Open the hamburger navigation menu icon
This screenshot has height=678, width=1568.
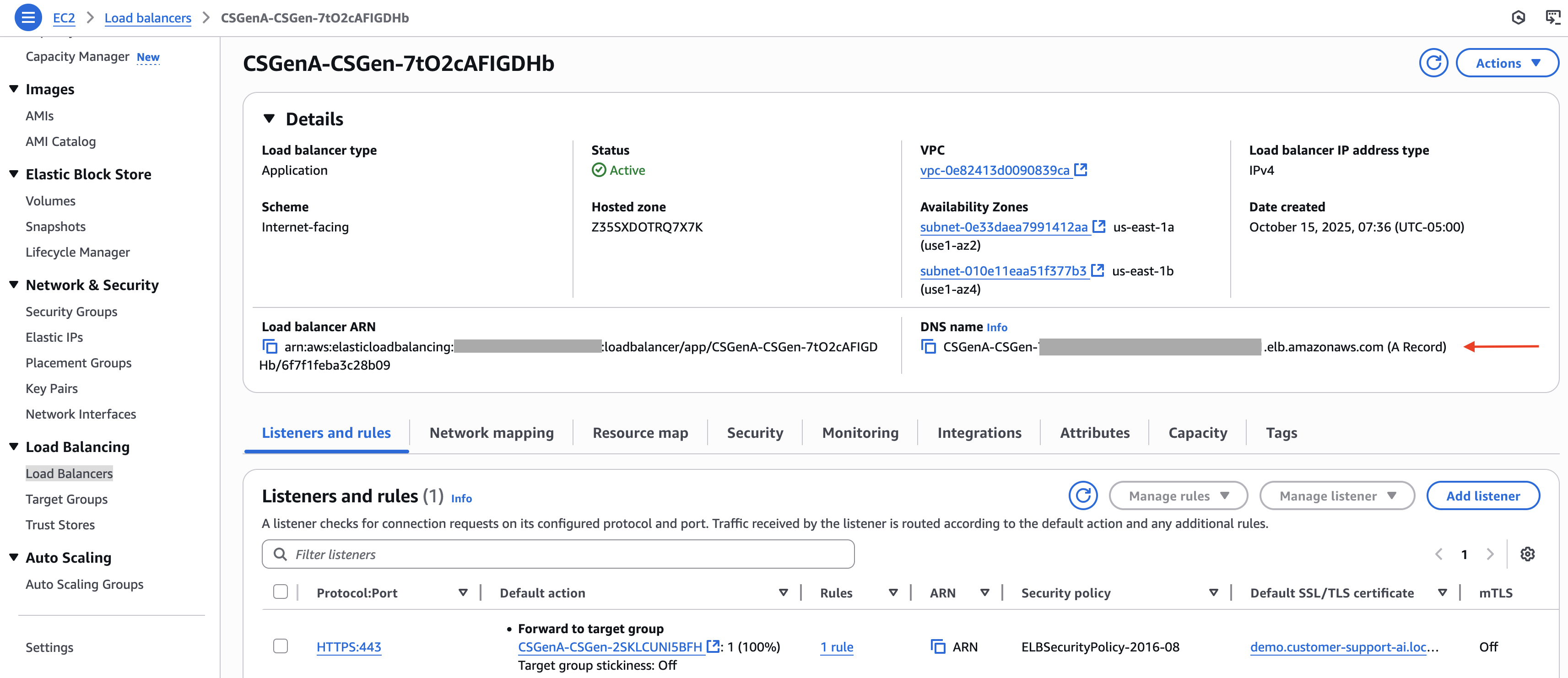pos(28,17)
